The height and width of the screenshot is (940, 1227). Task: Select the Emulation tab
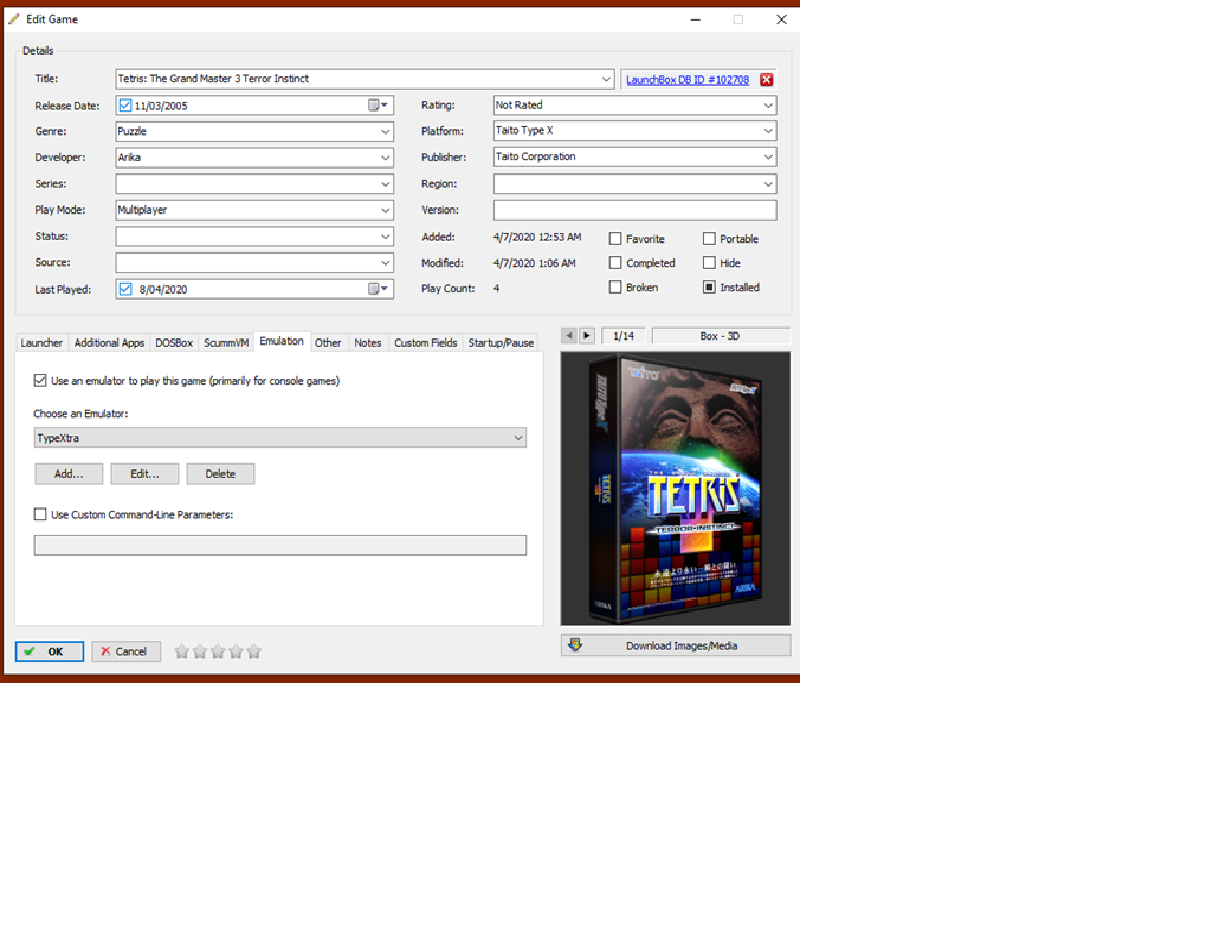pyautogui.click(x=282, y=342)
